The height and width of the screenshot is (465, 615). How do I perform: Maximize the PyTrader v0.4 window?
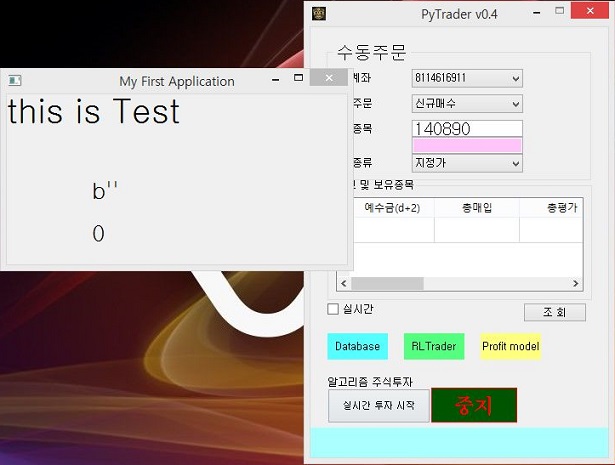tap(560, 11)
